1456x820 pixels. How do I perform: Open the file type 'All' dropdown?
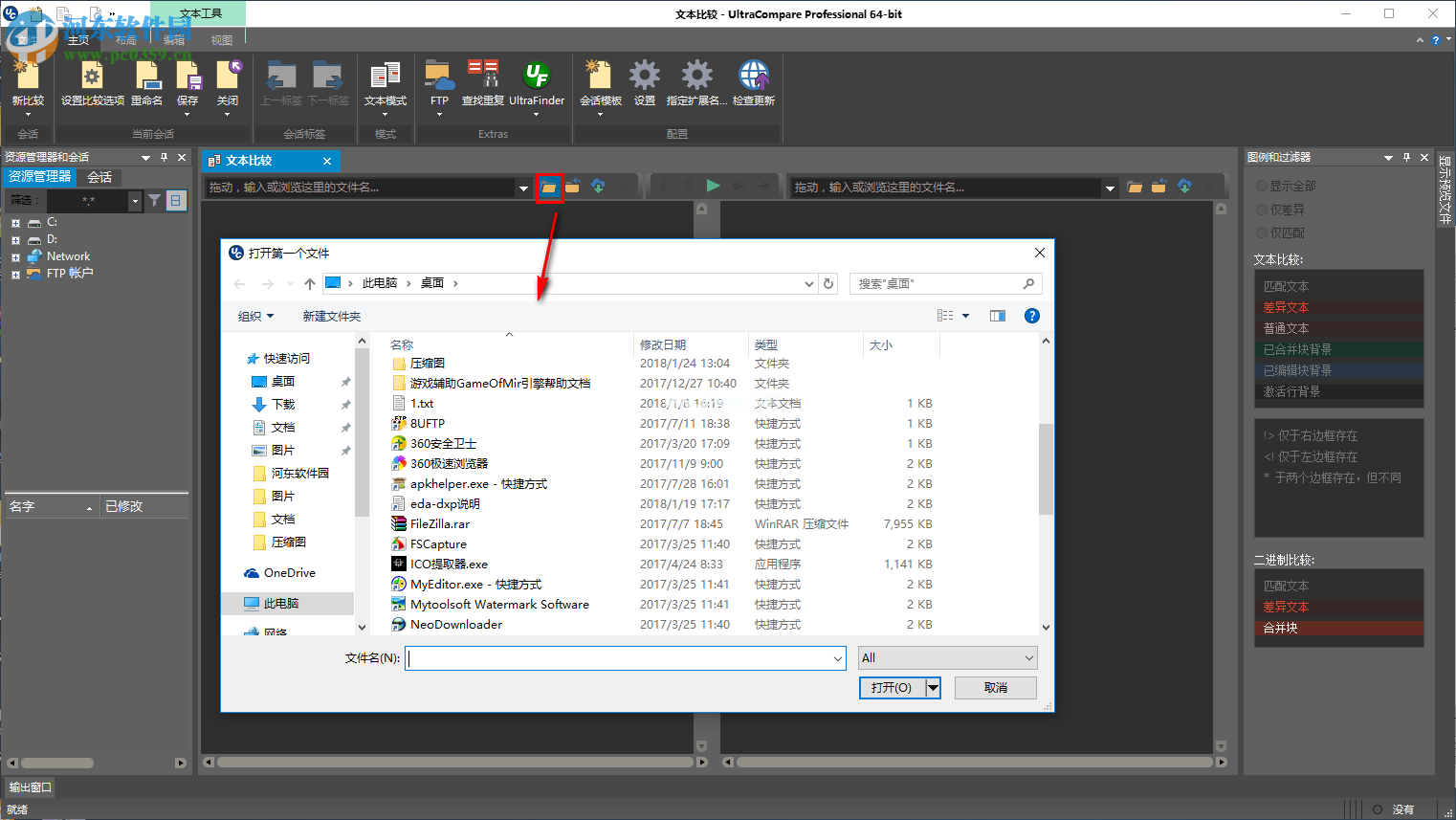coord(947,657)
